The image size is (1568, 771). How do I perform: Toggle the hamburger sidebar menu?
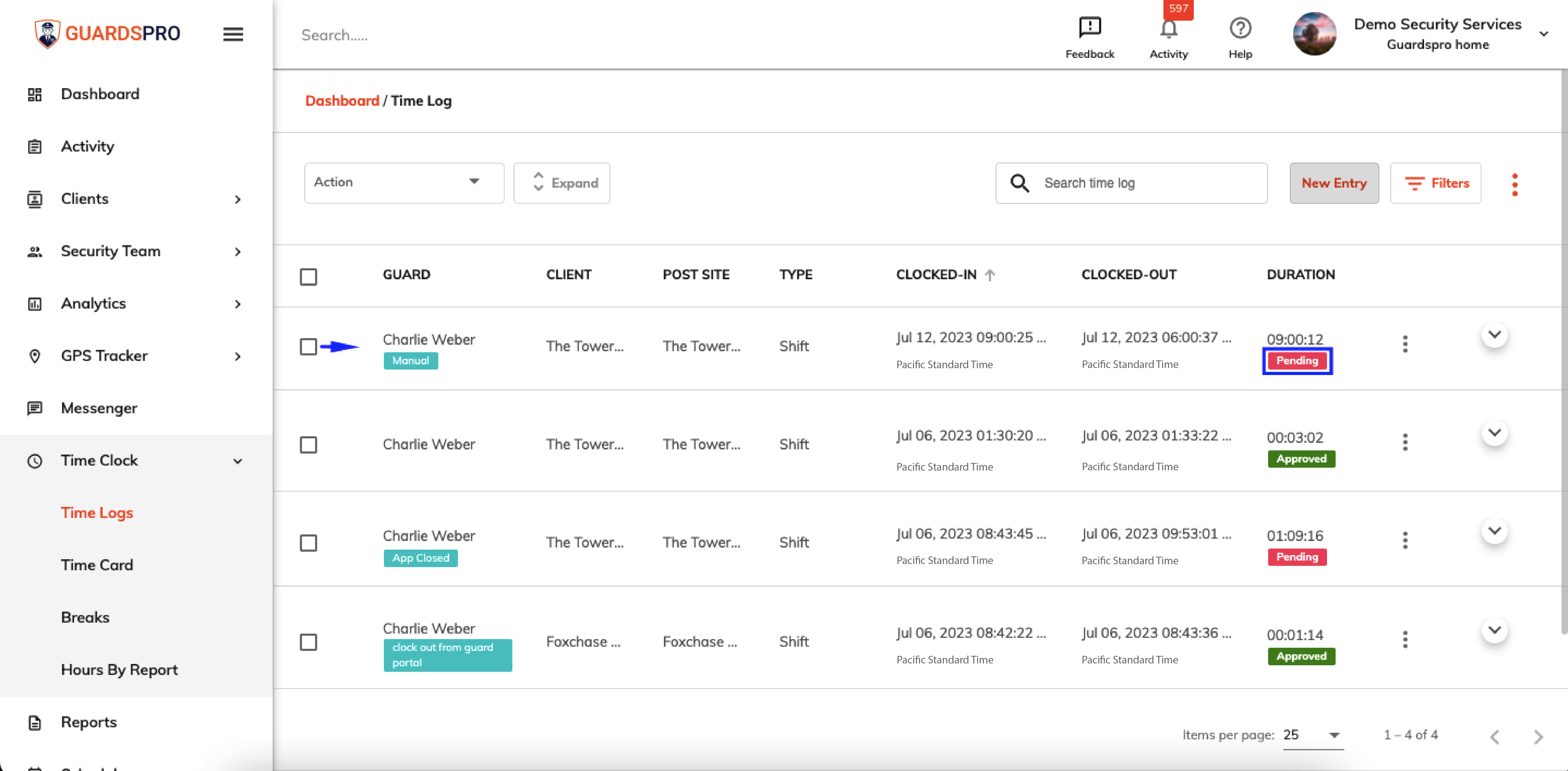(233, 34)
